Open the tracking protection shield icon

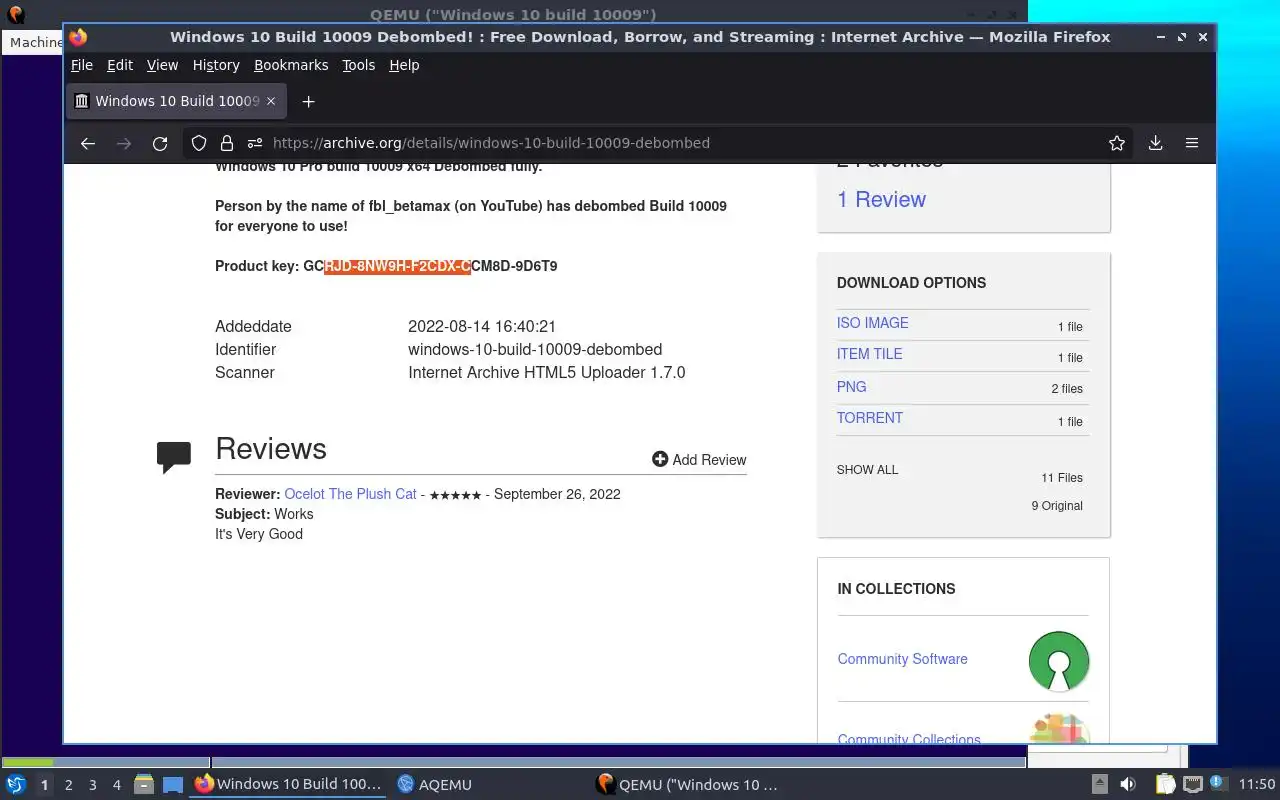click(199, 143)
